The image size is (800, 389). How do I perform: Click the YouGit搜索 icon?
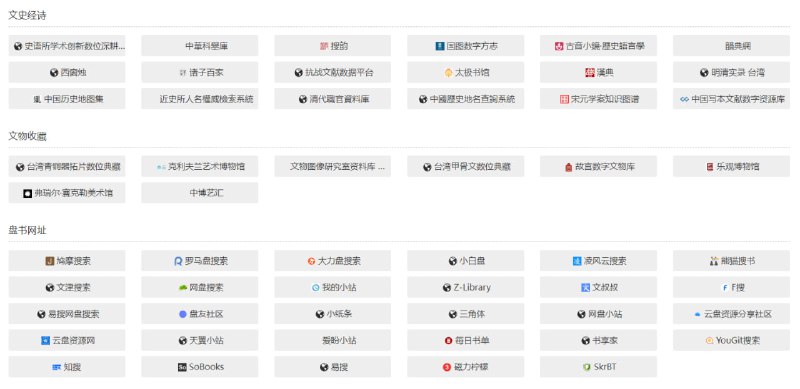[x=710, y=341]
